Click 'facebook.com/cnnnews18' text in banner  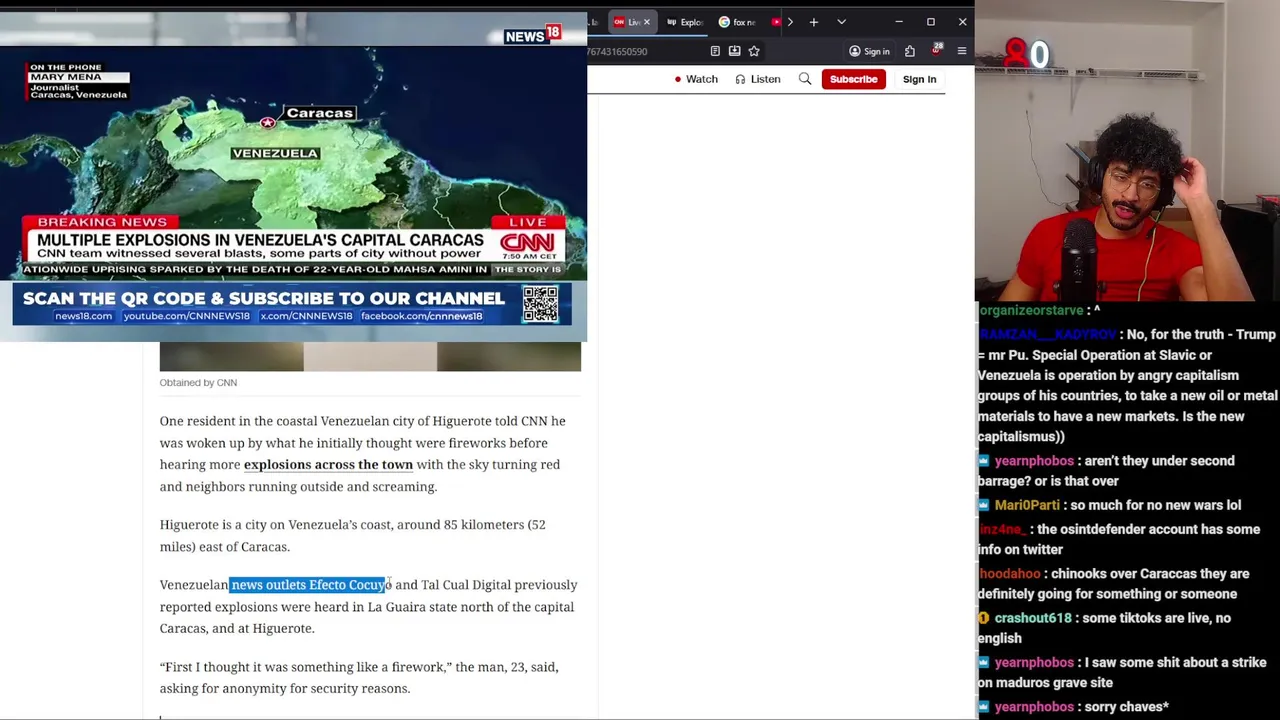421,316
